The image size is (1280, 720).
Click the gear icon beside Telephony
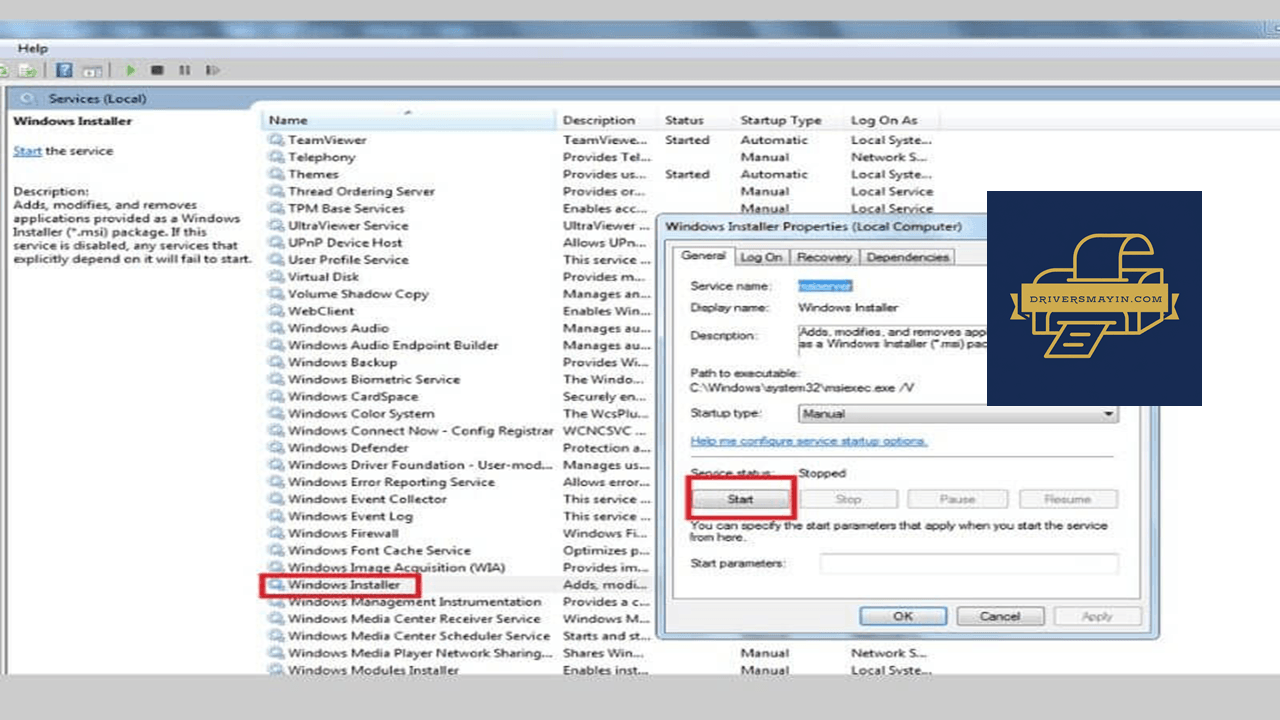pos(276,157)
